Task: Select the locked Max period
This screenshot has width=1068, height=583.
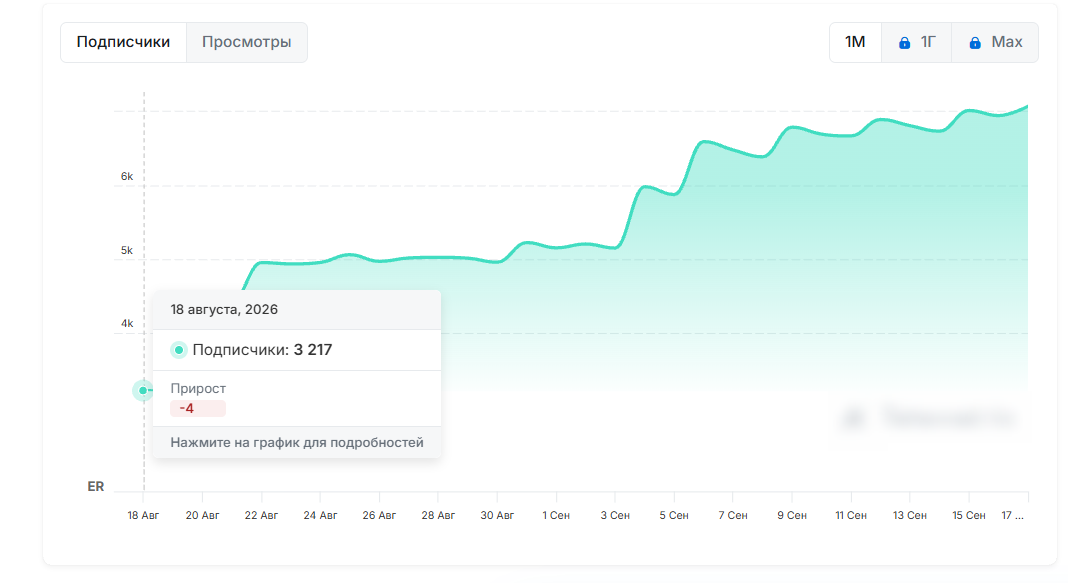Action: tap(995, 42)
